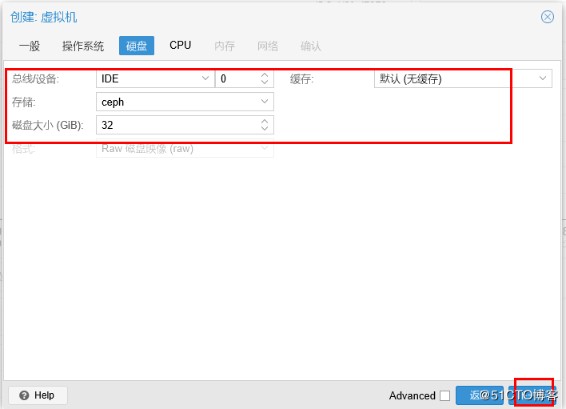This screenshot has width=566, height=409.
Task: Increase the device number spinner
Action: [x=265, y=75]
